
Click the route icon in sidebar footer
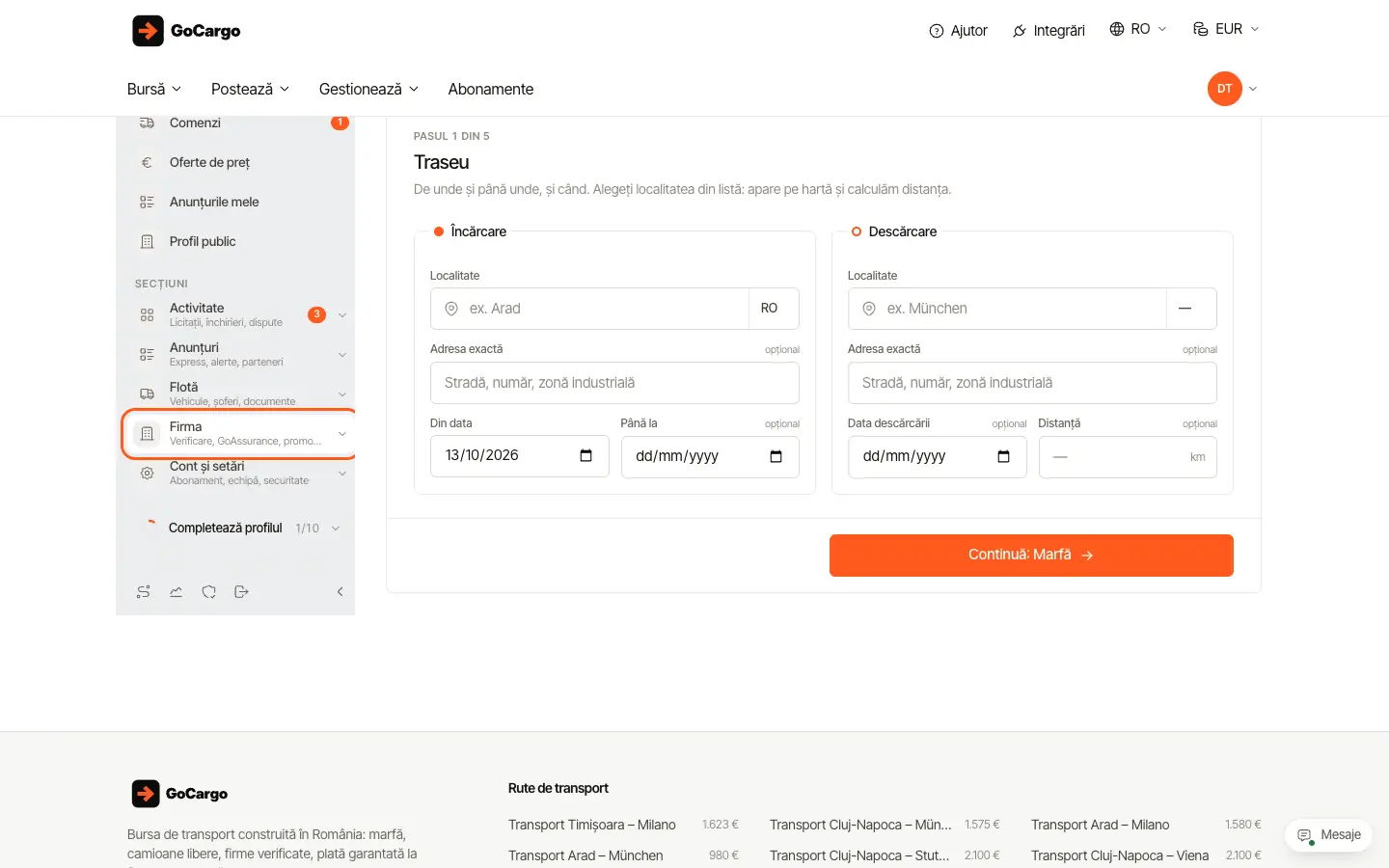tap(144, 592)
